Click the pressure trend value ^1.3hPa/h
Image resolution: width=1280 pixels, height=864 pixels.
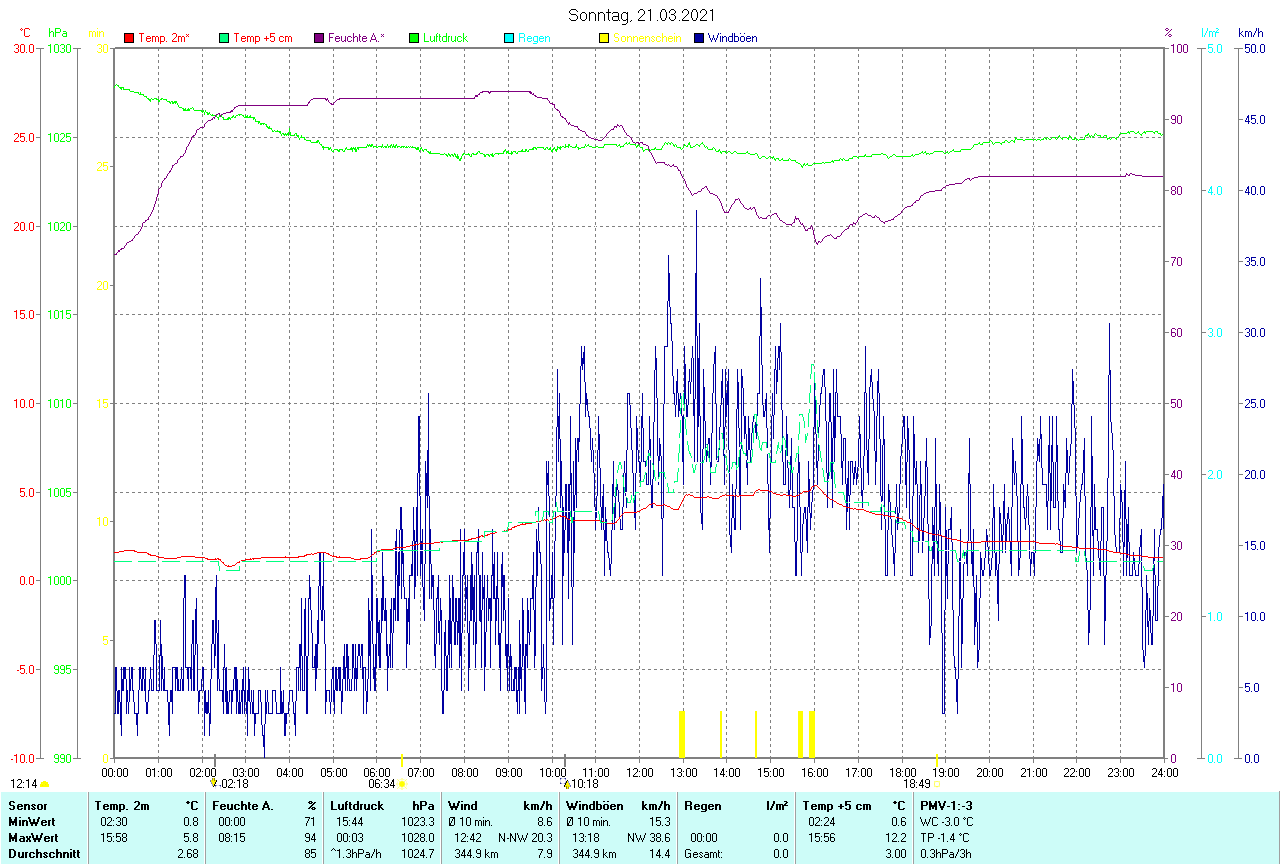(357, 854)
